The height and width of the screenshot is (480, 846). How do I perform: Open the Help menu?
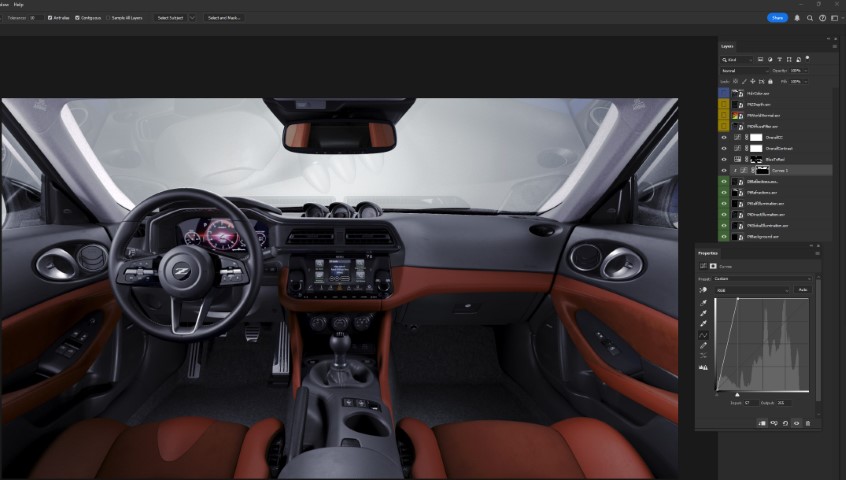click(x=19, y=5)
